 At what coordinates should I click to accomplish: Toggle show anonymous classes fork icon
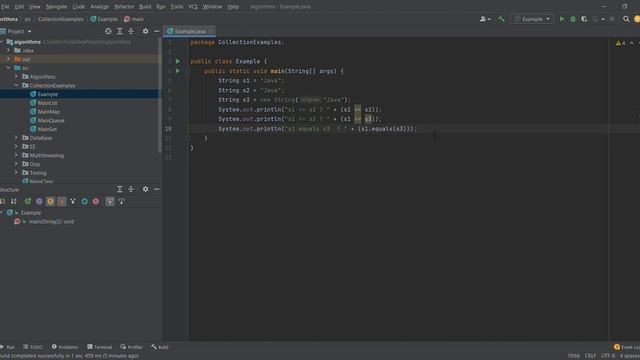pyautogui.click(x=73, y=201)
